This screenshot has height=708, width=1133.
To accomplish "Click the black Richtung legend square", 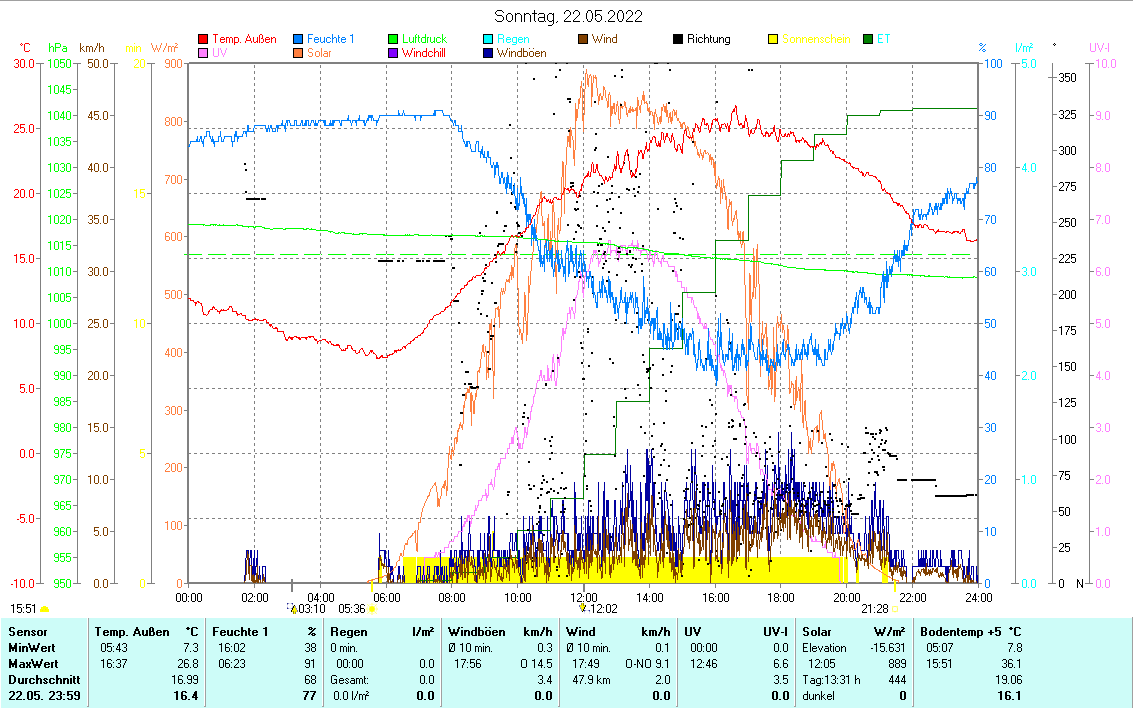I will pos(677,39).
